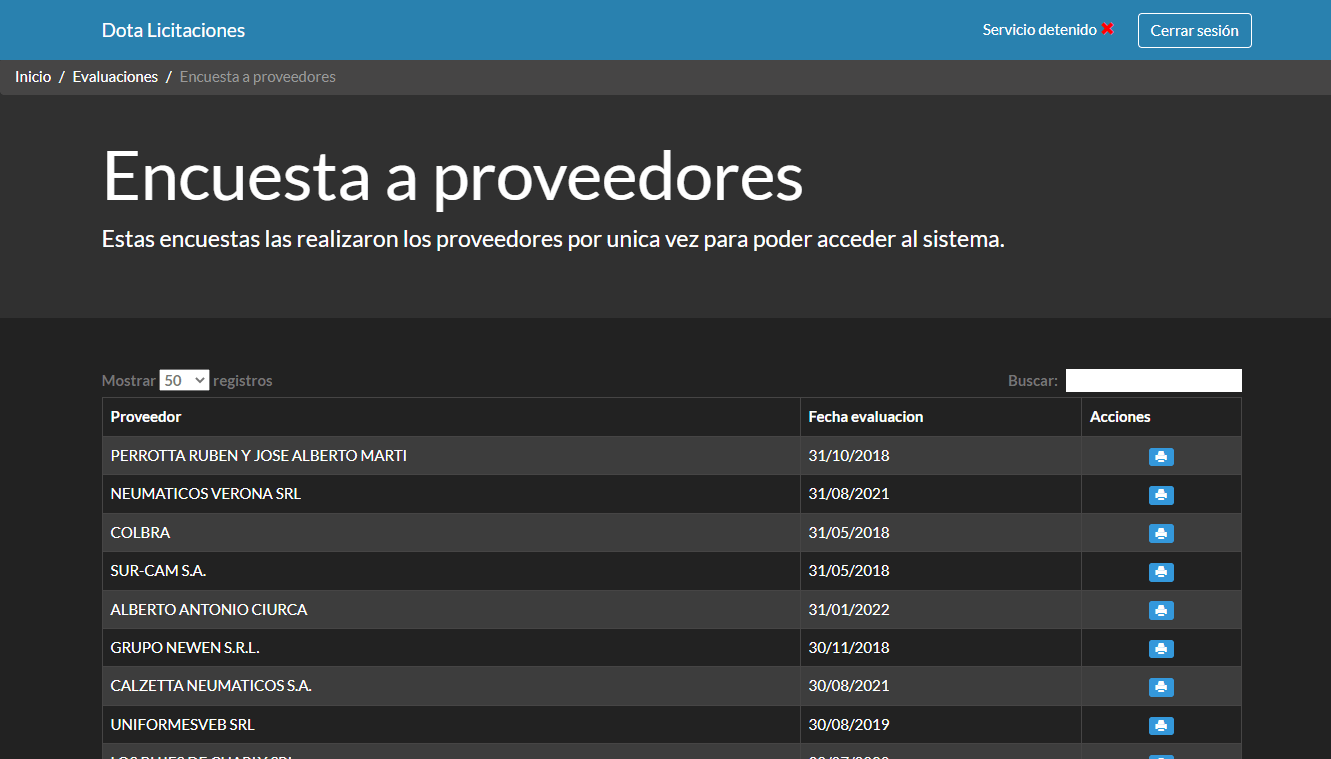Image resolution: width=1331 pixels, height=759 pixels.
Task: Print CALZETTA NEUMATICOS S.A. survey
Action: [x=1160, y=687]
